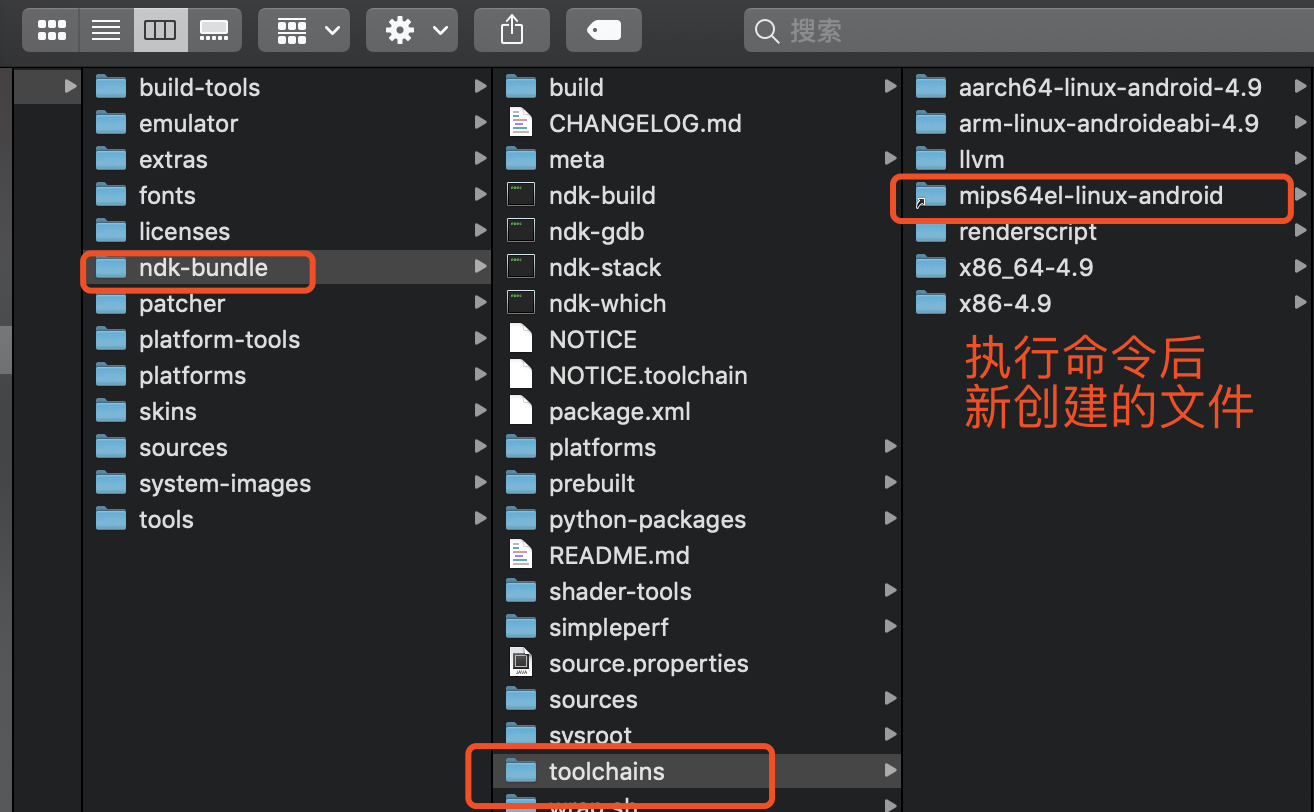Open the CHANGELOG.md file
1314x812 pixels.
tap(645, 123)
